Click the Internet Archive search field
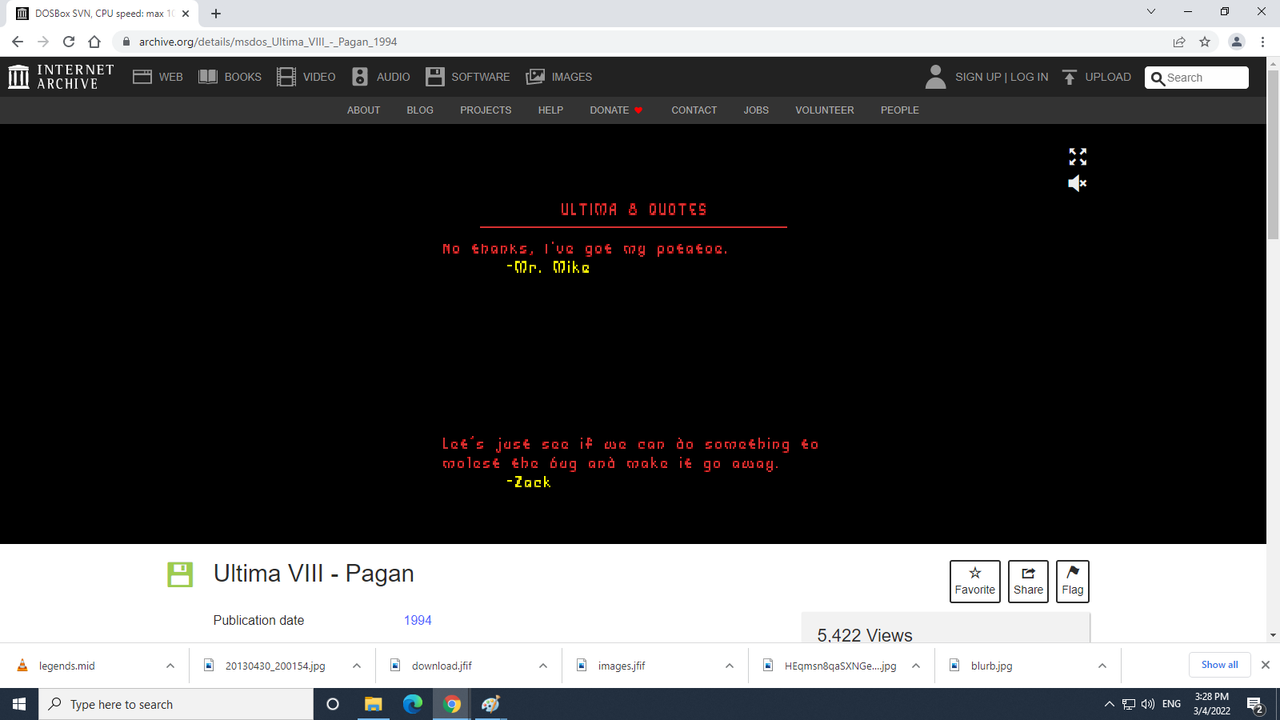Viewport: 1280px width, 720px height. click(1197, 77)
